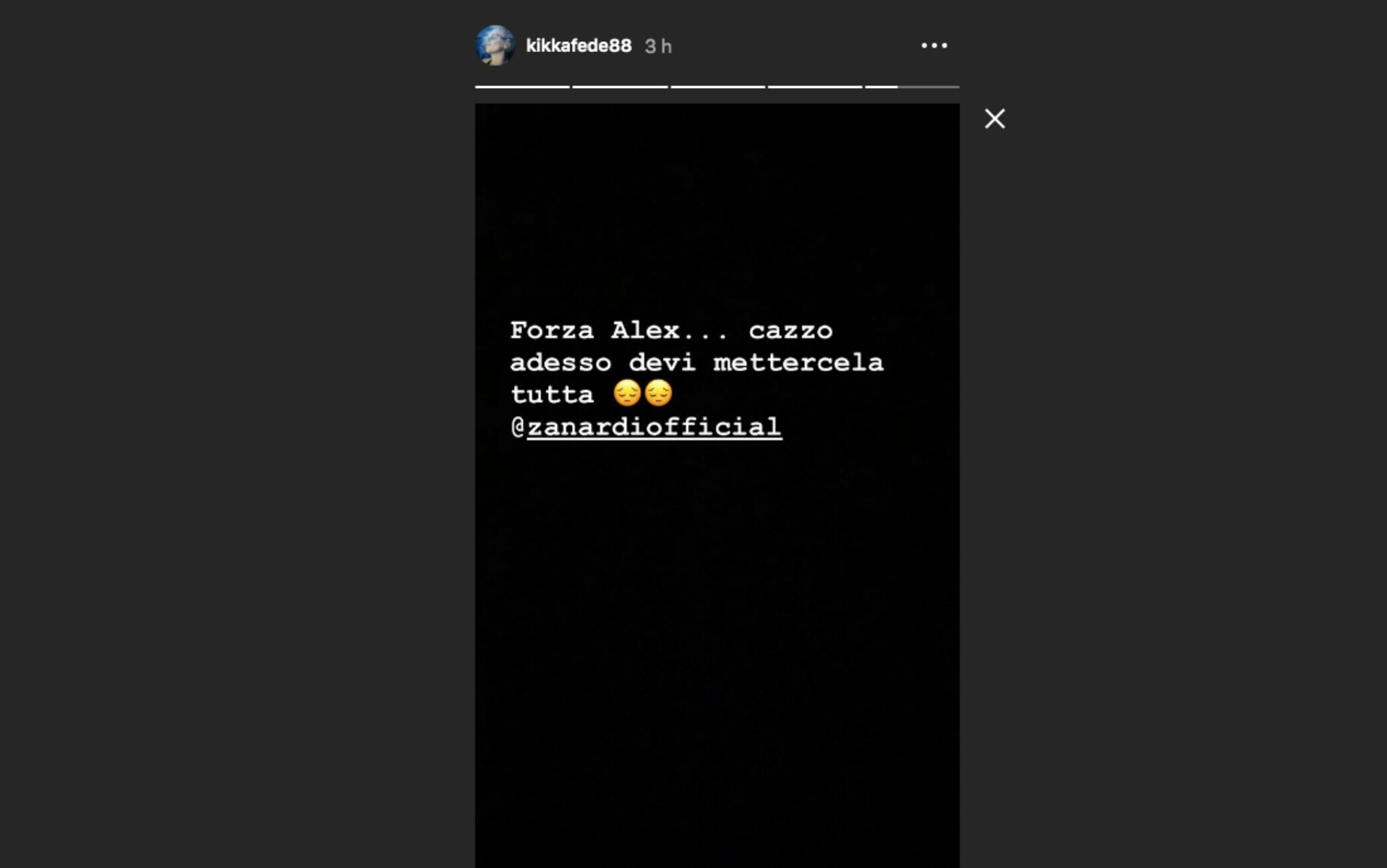Click the filled part of the last progress segment

tap(882, 87)
